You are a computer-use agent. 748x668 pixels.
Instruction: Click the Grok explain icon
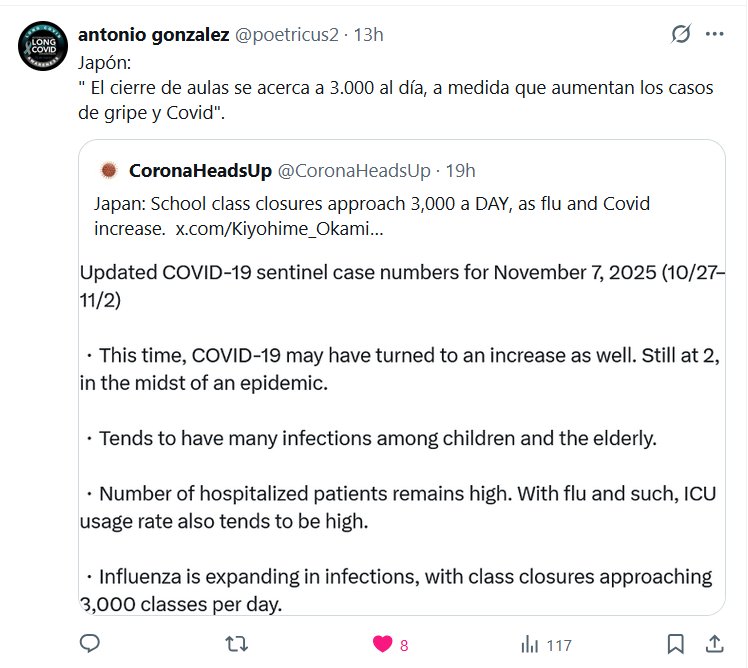tap(680, 34)
